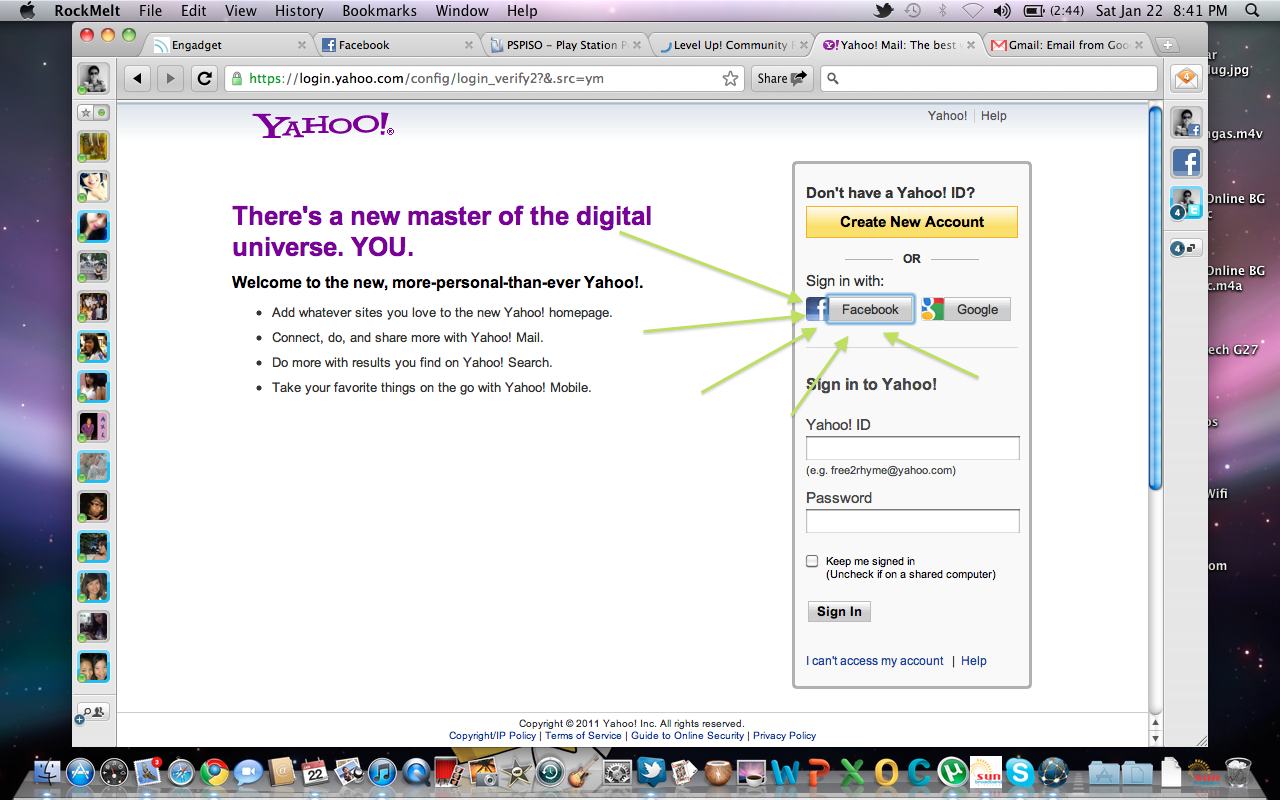The height and width of the screenshot is (800, 1280).
Task: Click the Time Machine menu bar icon
Action: click(x=913, y=11)
